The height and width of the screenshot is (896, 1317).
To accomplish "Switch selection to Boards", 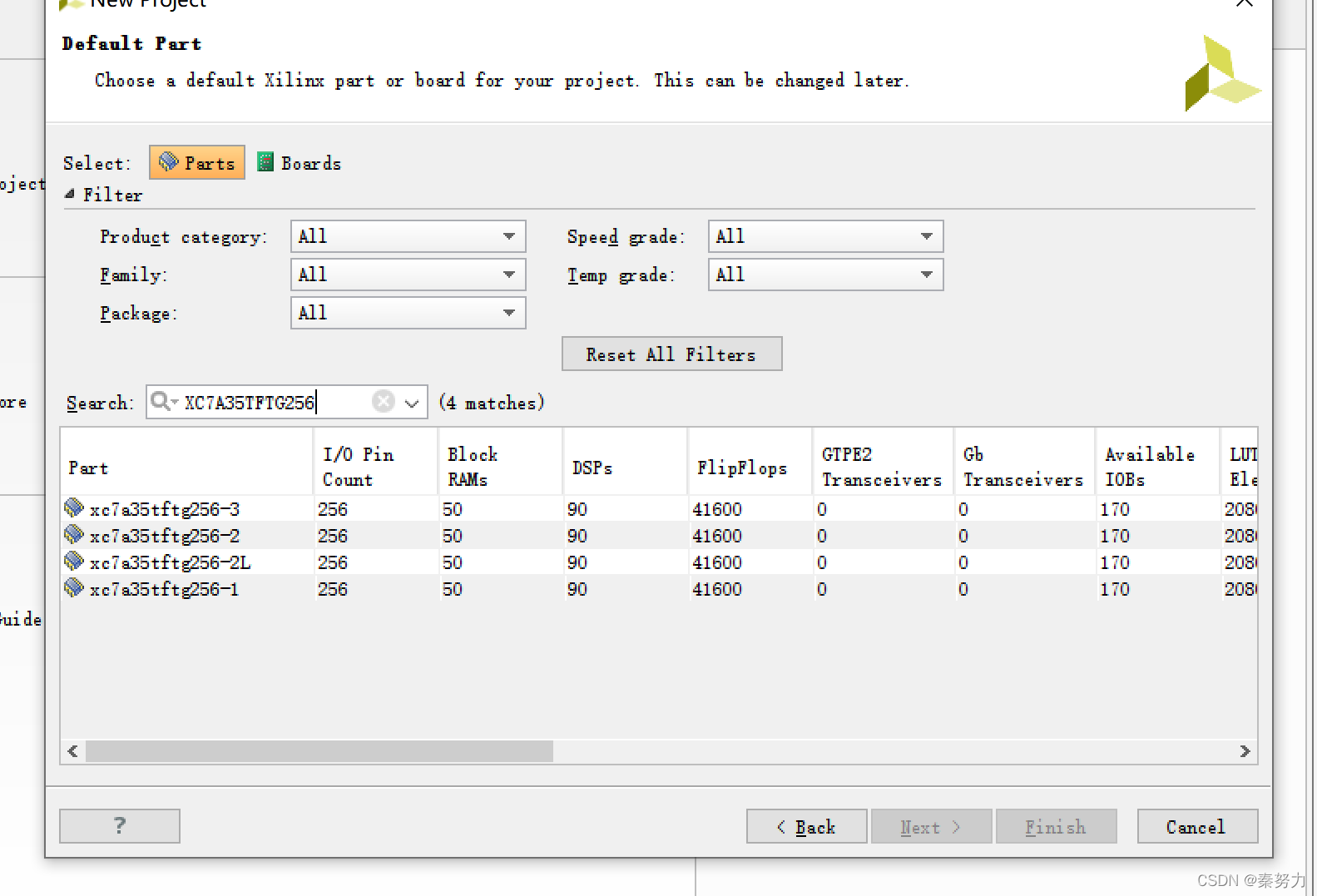I will [x=300, y=163].
